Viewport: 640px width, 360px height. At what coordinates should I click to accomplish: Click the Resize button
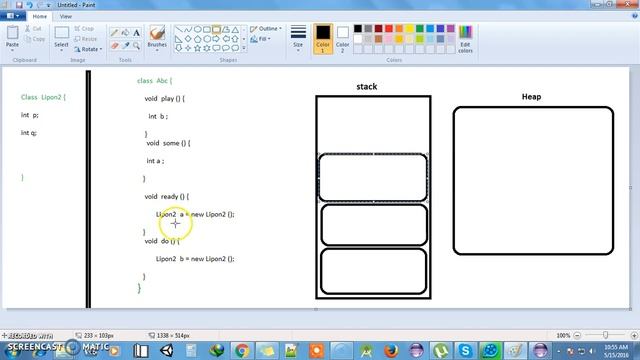pos(86,39)
